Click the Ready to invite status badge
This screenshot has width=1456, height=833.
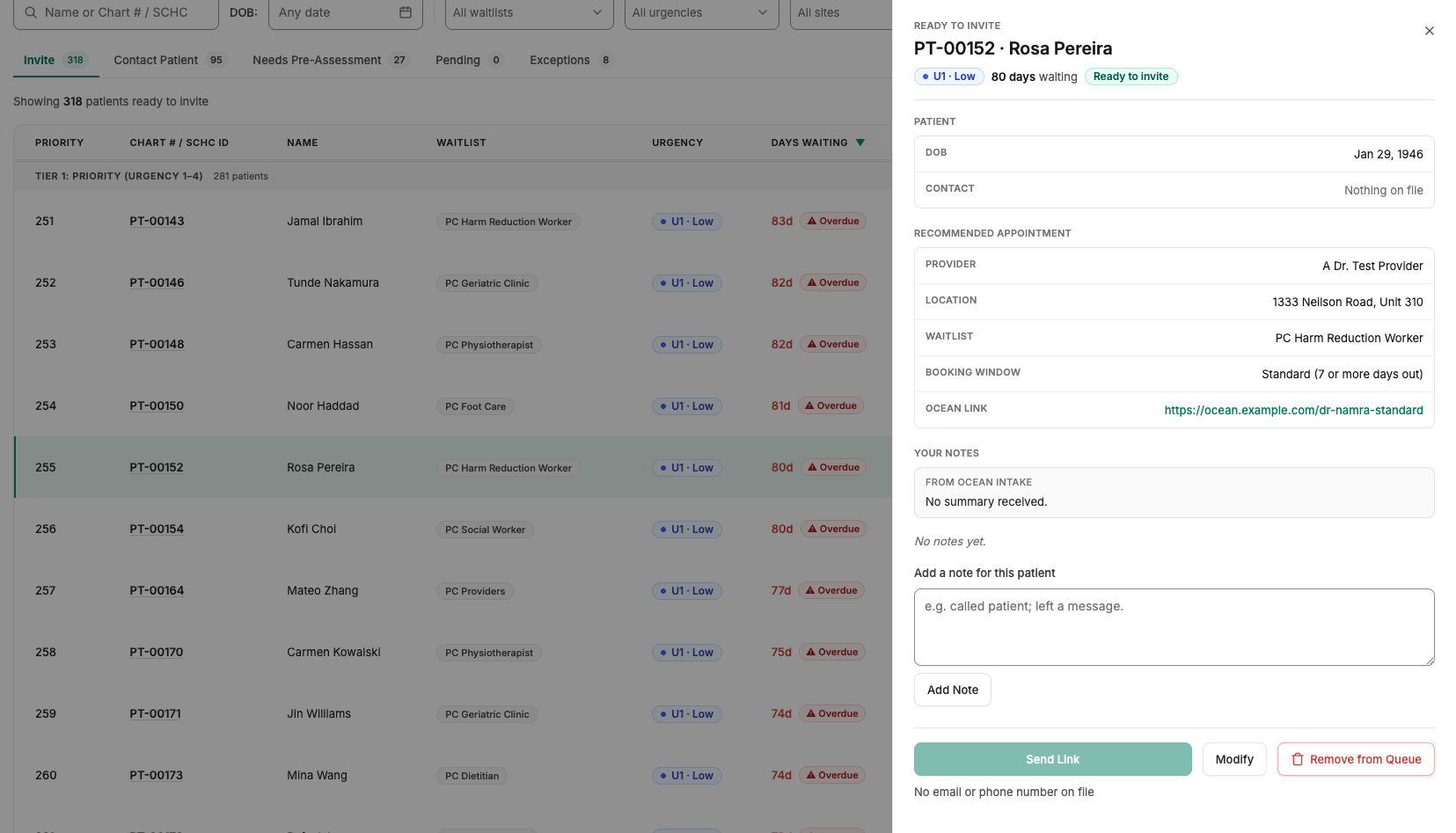1130,77
